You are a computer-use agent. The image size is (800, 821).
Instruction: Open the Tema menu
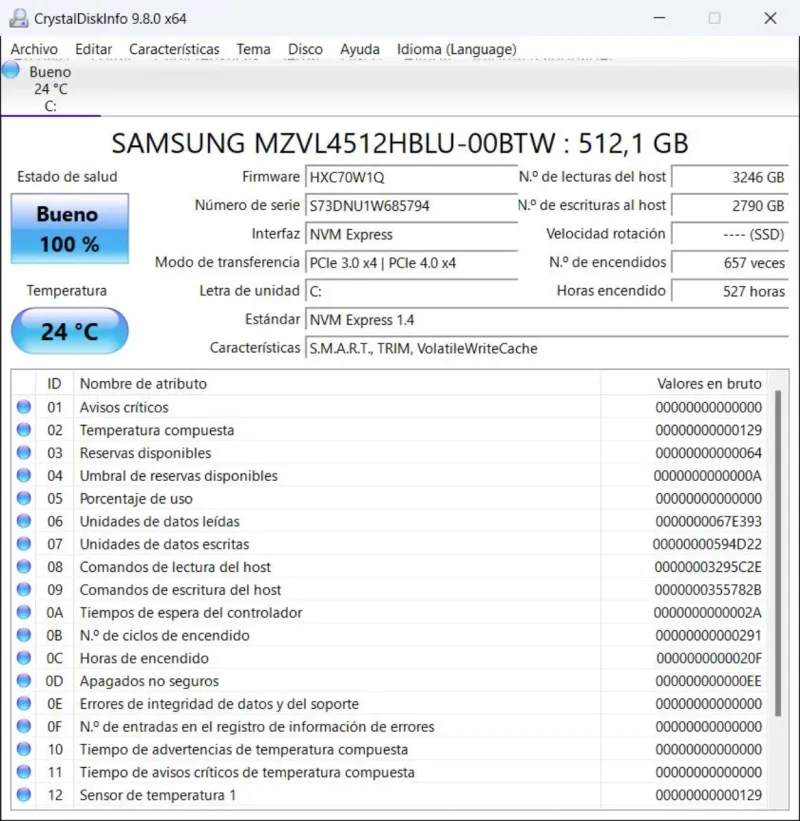tap(253, 49)
